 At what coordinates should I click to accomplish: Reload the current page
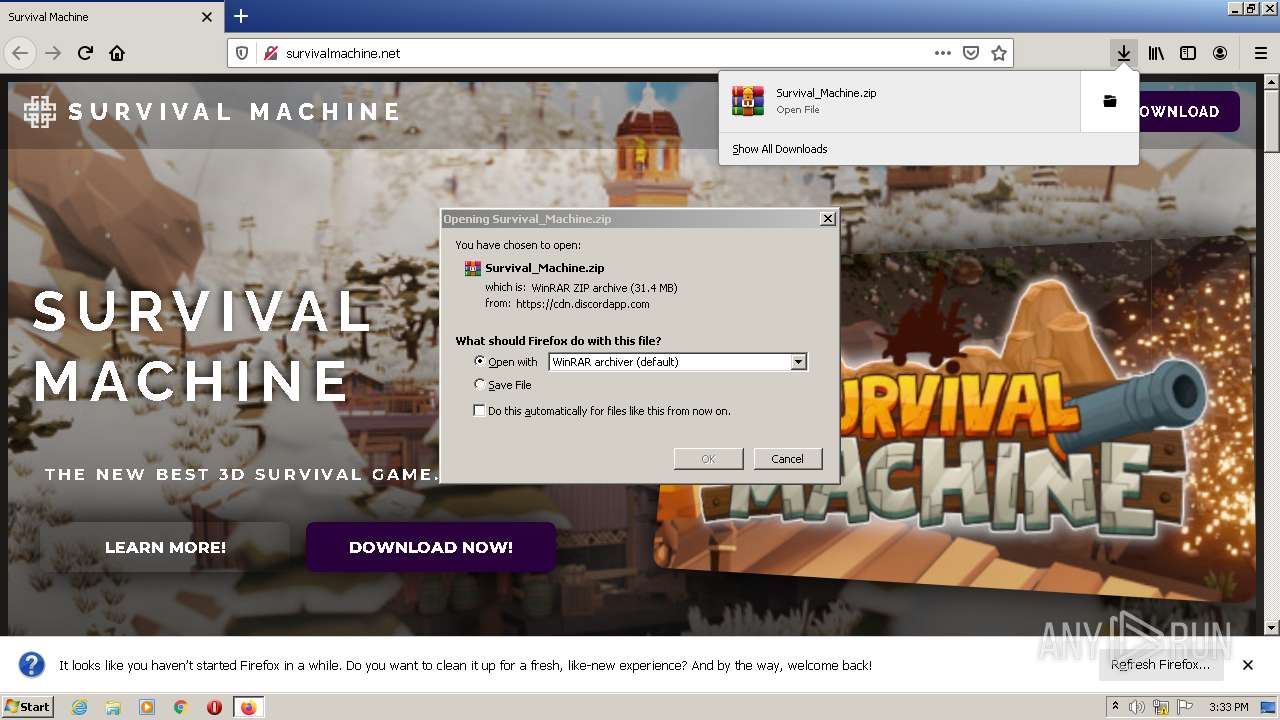85,53
